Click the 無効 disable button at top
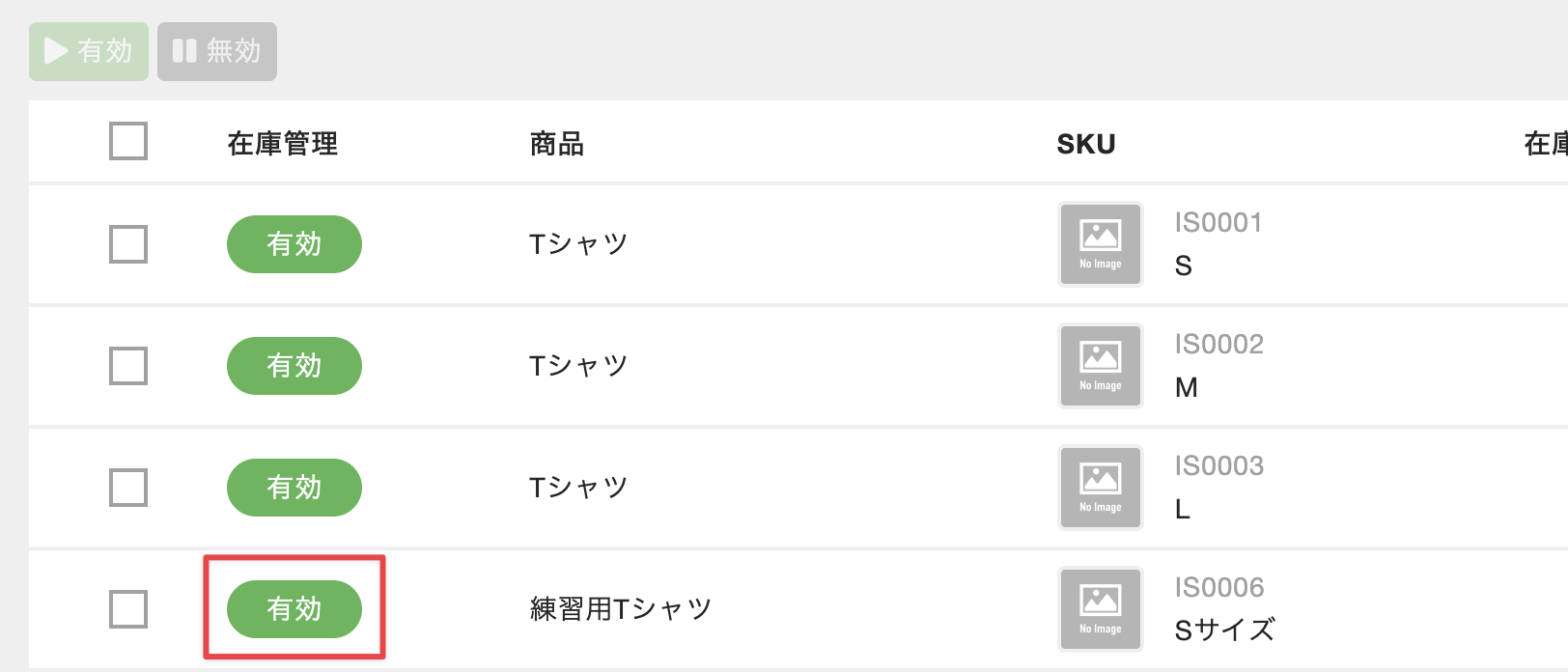This screenshot has width=1568, height=672. click(217, 51)
